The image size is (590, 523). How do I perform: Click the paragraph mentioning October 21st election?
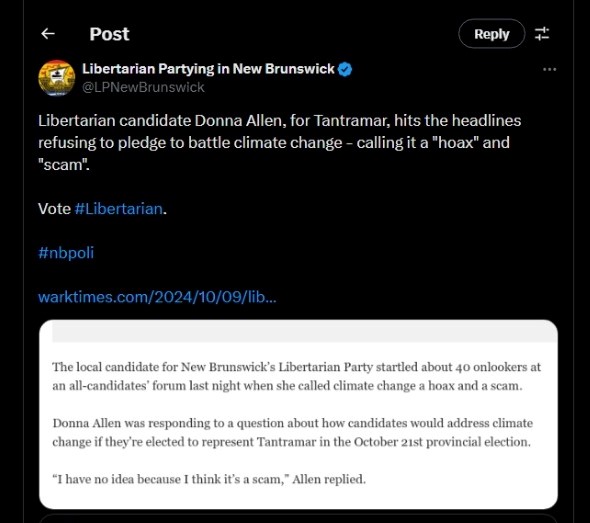292,432
